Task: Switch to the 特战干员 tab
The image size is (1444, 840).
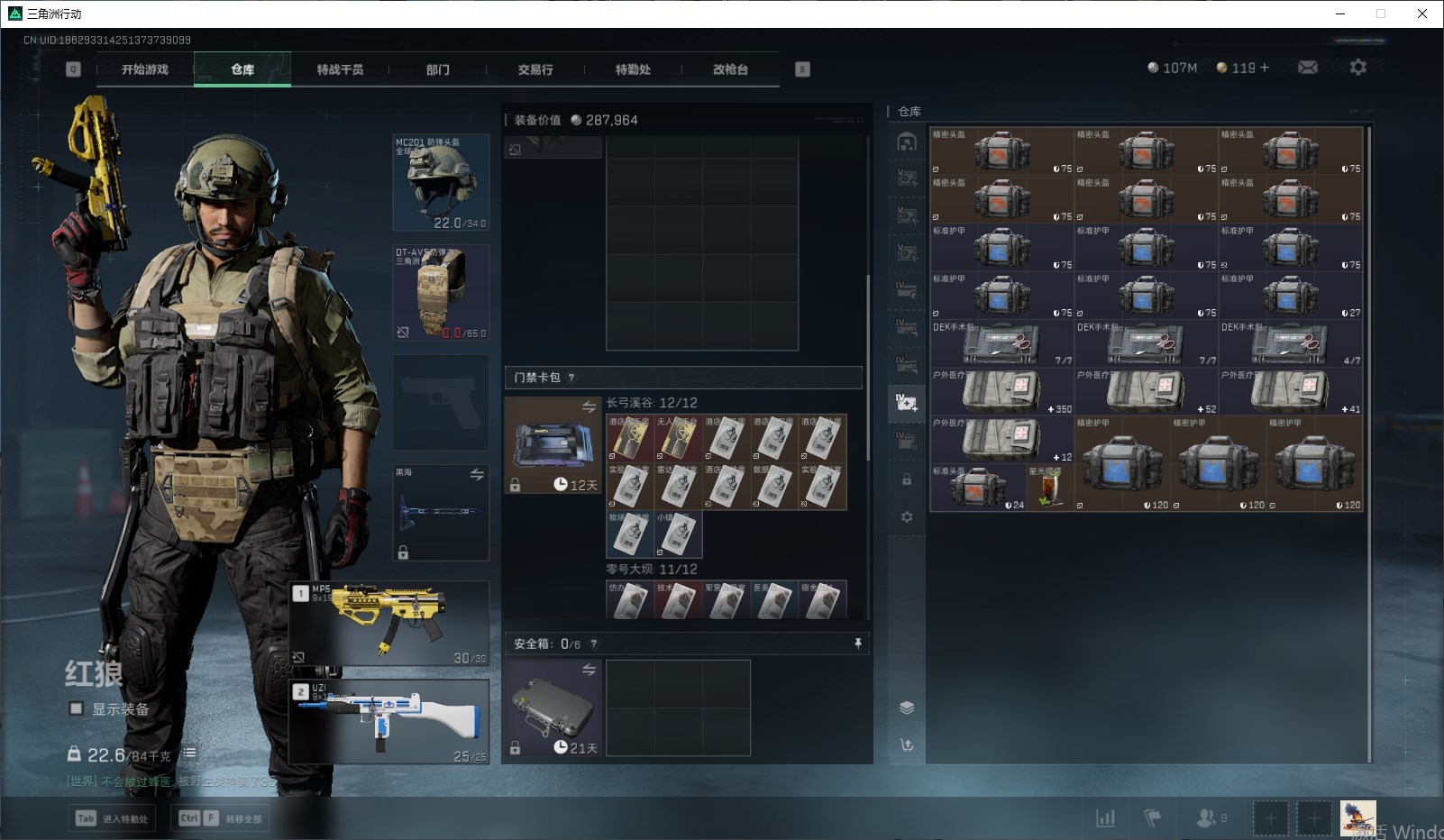Action: pos(340,69)
